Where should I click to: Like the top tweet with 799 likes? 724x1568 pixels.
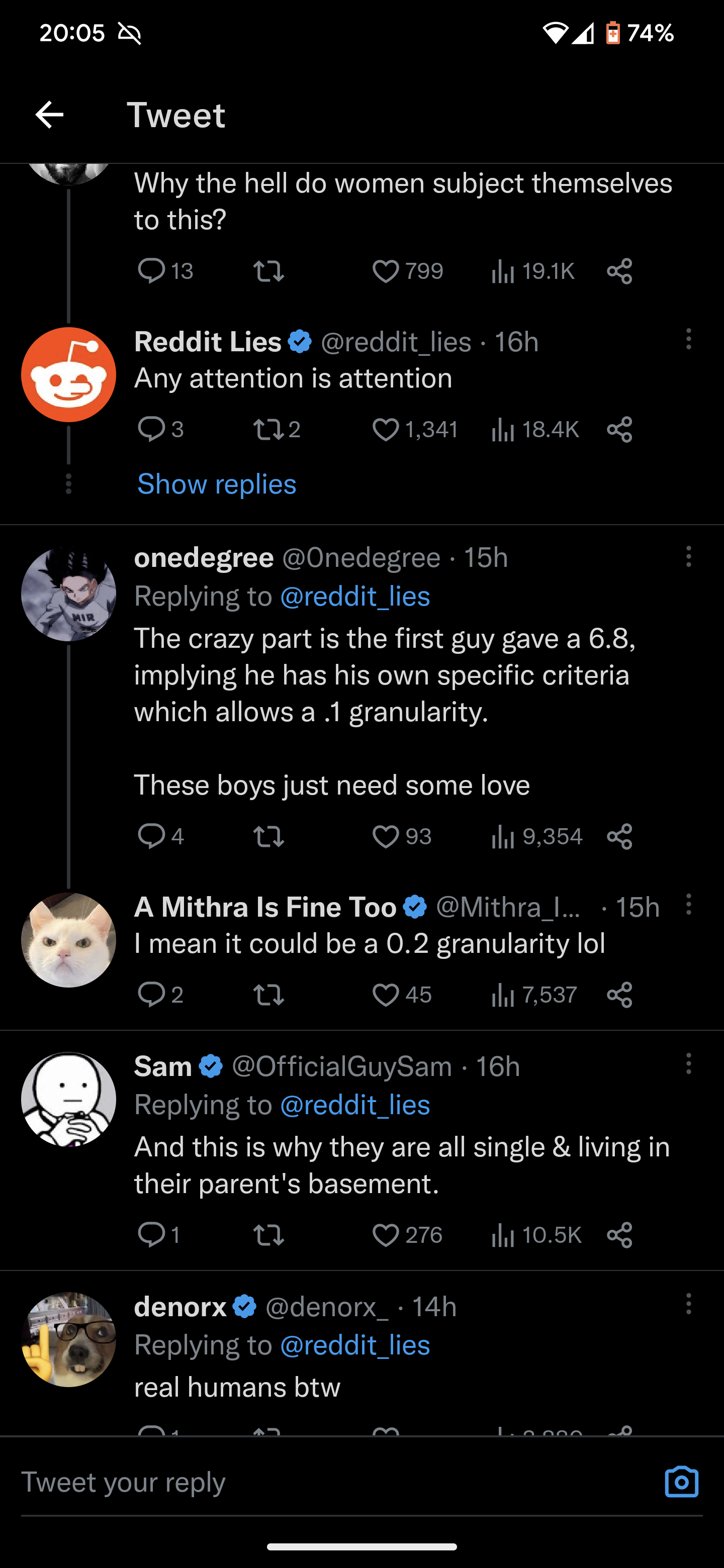tap(386, 271)
